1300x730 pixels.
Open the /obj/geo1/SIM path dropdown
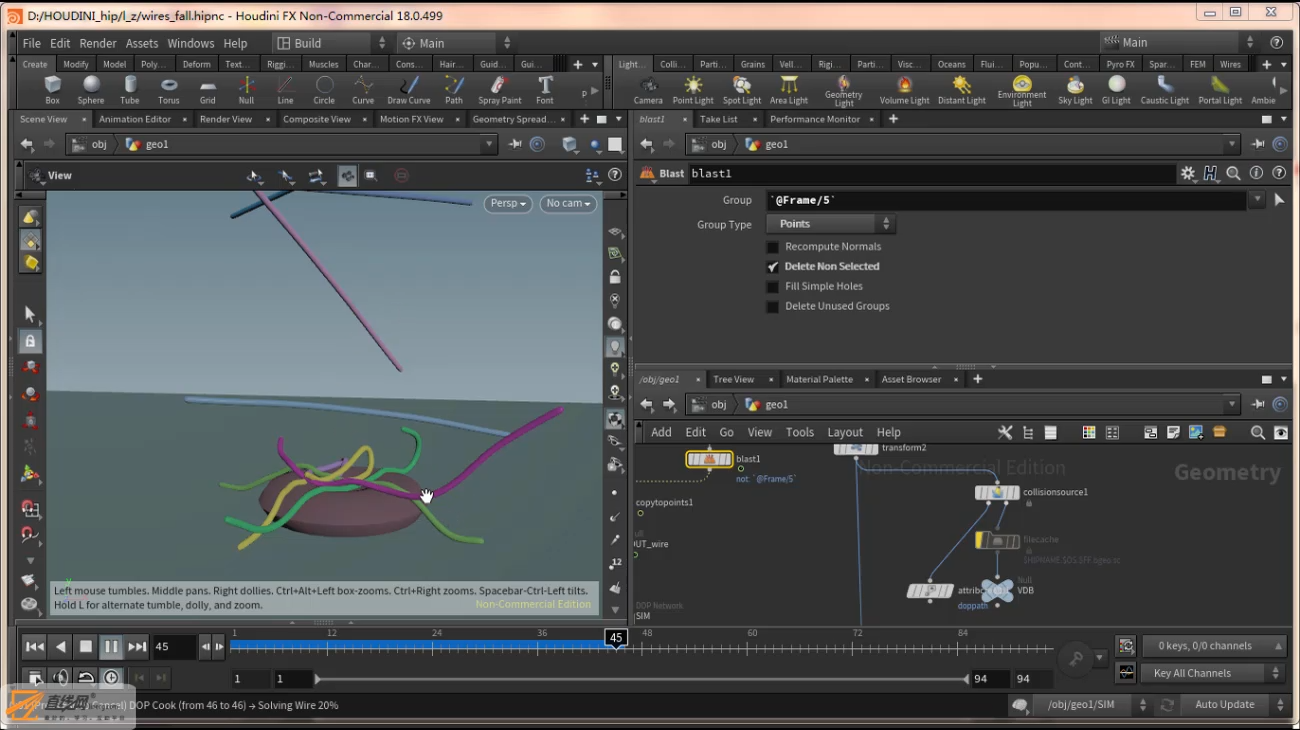1091,705
